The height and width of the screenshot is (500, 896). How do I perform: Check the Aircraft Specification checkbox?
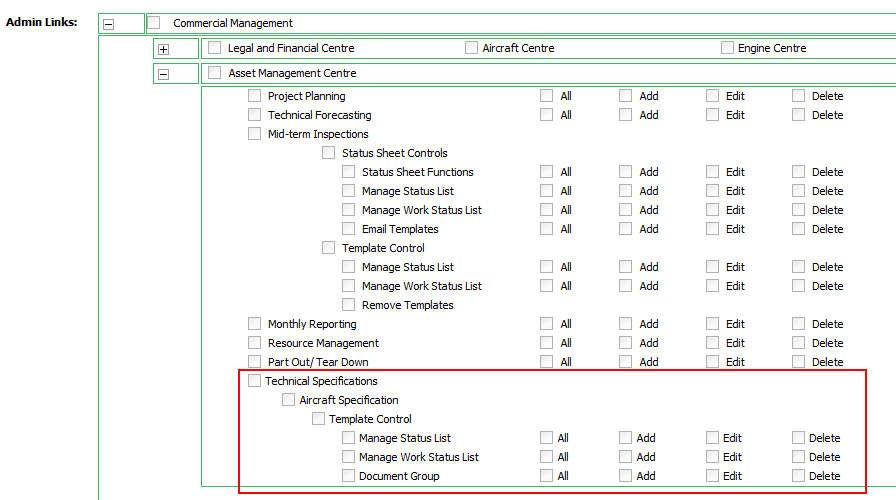pyautogui.click(x=288, y=400)
